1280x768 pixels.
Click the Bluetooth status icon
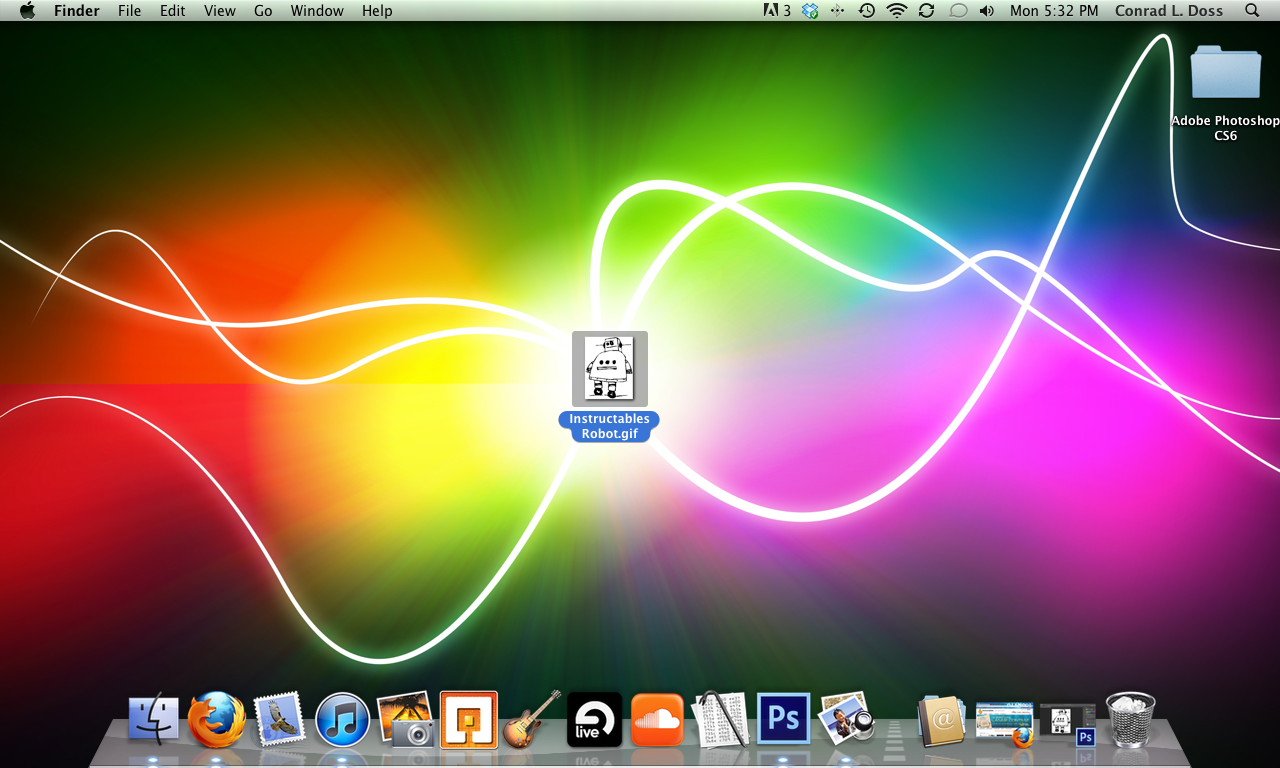[838, 11]
